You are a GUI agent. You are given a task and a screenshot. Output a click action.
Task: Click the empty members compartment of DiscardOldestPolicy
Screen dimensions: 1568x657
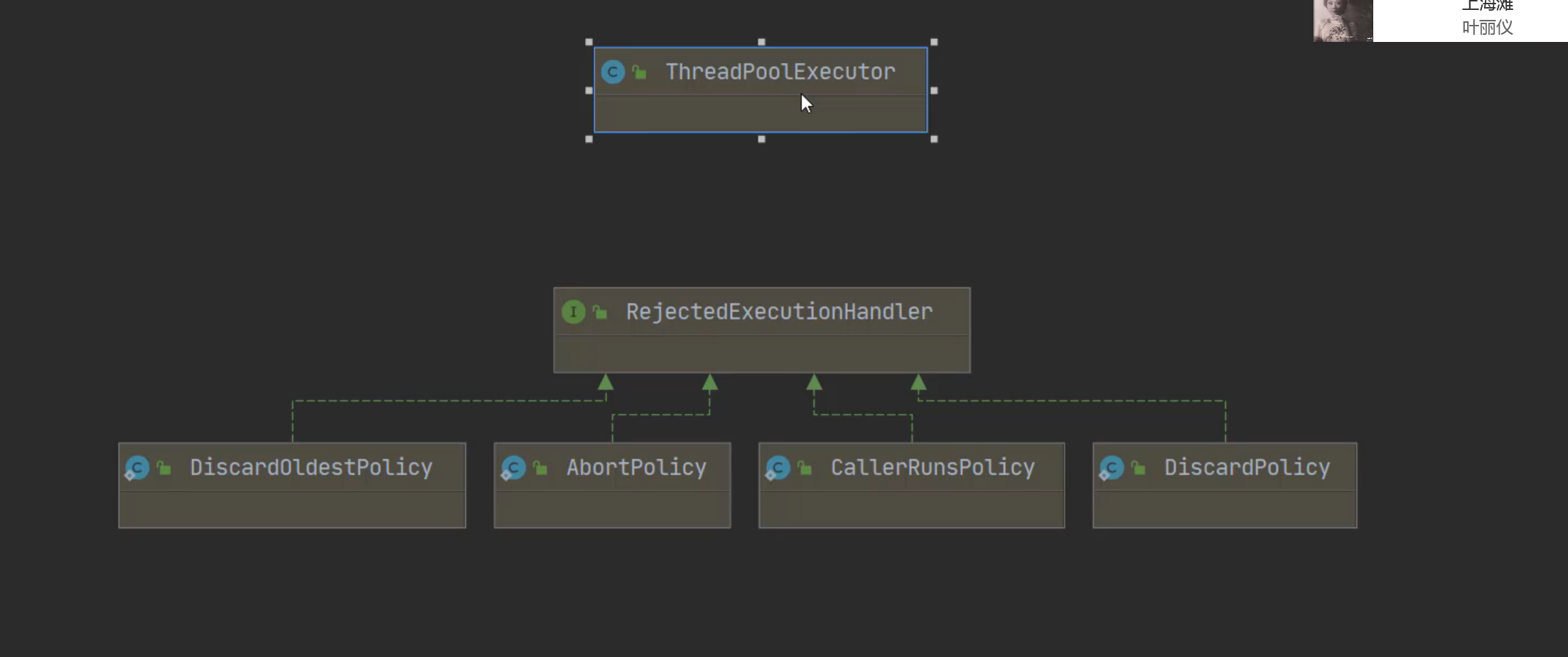pyautogui.click(x=292, y=509)
